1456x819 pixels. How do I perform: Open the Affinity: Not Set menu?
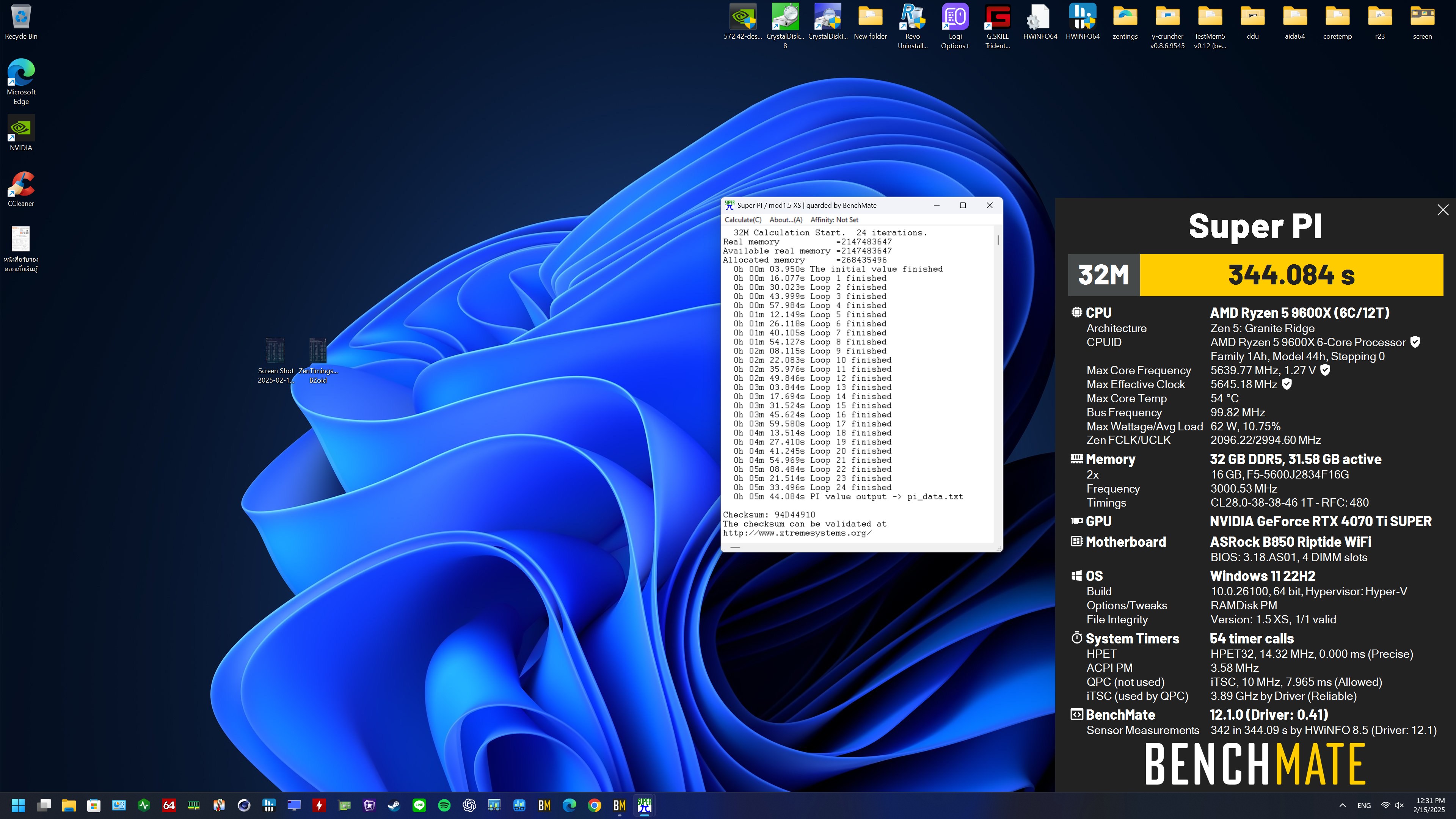tap(834, 220)
